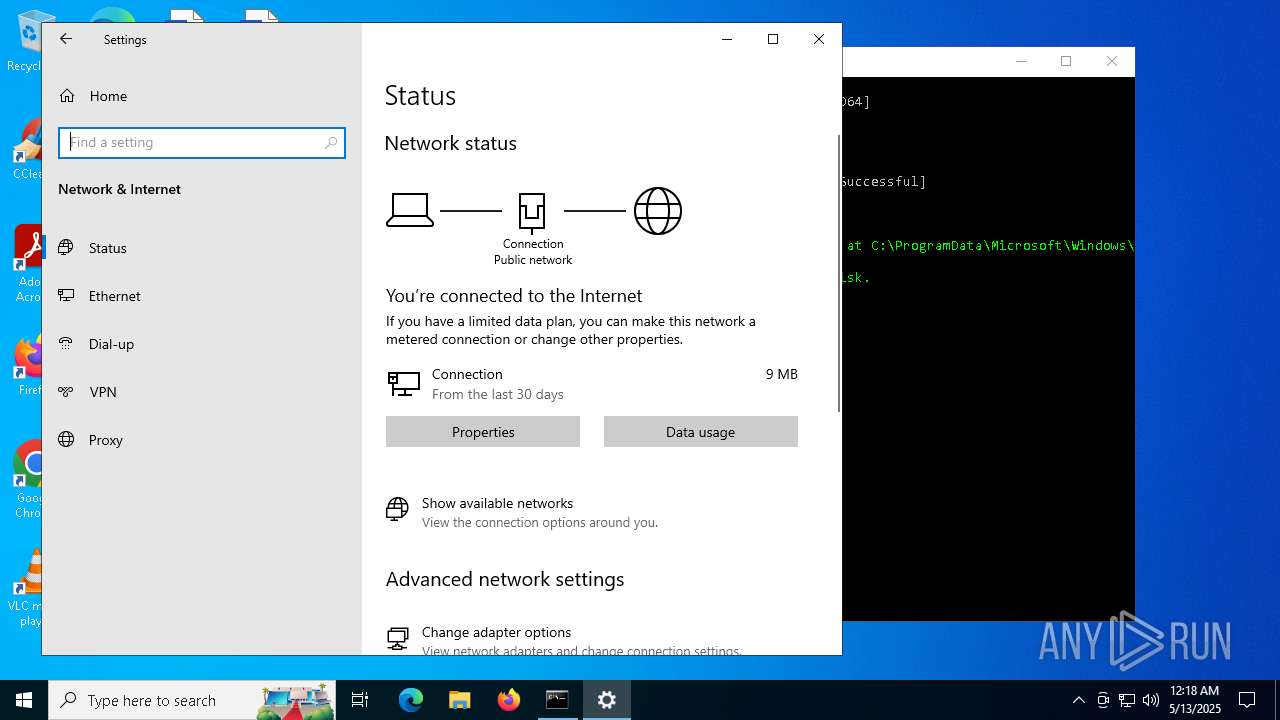This screenshot has width=1280, height=720.
Task: Open Task View from taskbar
Action: coord(360,700)
